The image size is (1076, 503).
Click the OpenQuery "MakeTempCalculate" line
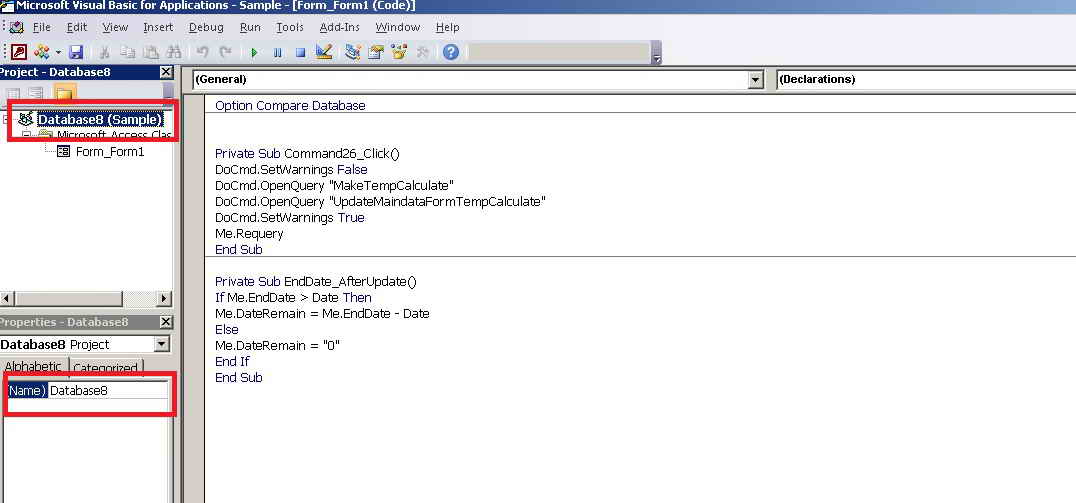[335, 185]
